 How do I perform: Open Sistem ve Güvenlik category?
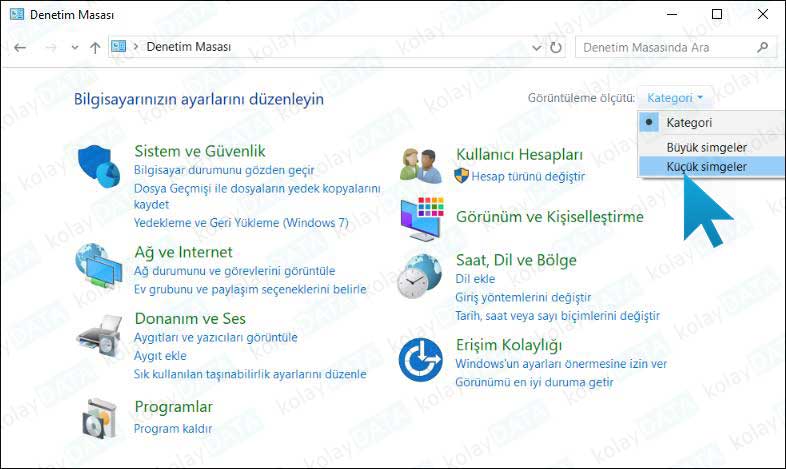click(200, 151)
